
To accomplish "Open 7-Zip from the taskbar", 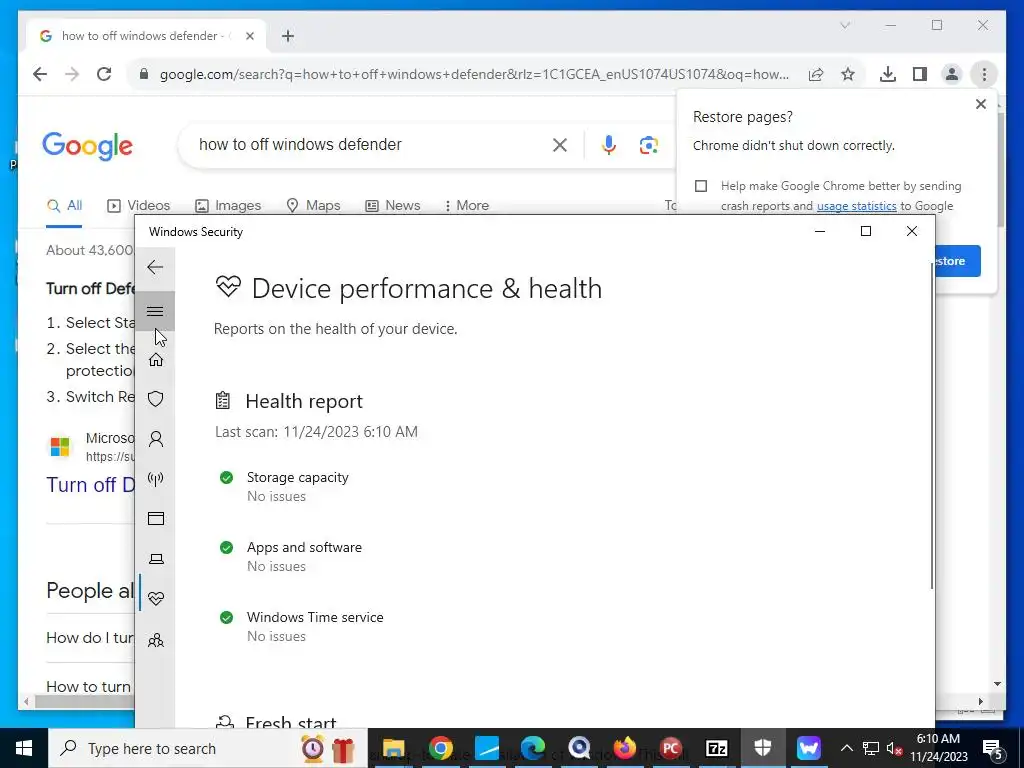I will click(716, 748).
